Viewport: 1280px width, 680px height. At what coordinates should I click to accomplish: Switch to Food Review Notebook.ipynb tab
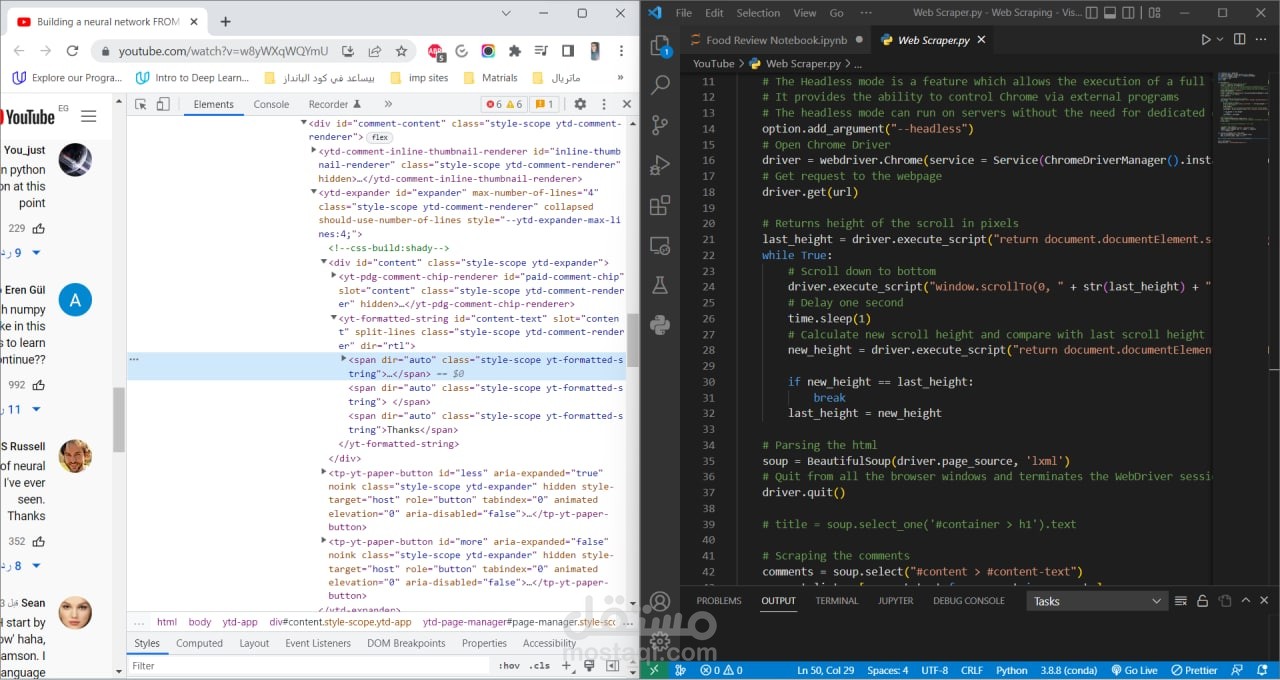tap(777, 40)
